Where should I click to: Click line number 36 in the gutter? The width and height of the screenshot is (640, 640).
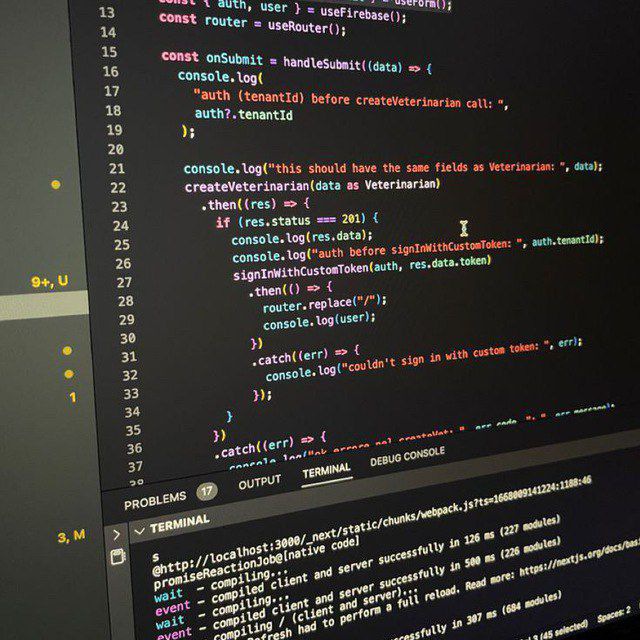[x=134, y=449]
